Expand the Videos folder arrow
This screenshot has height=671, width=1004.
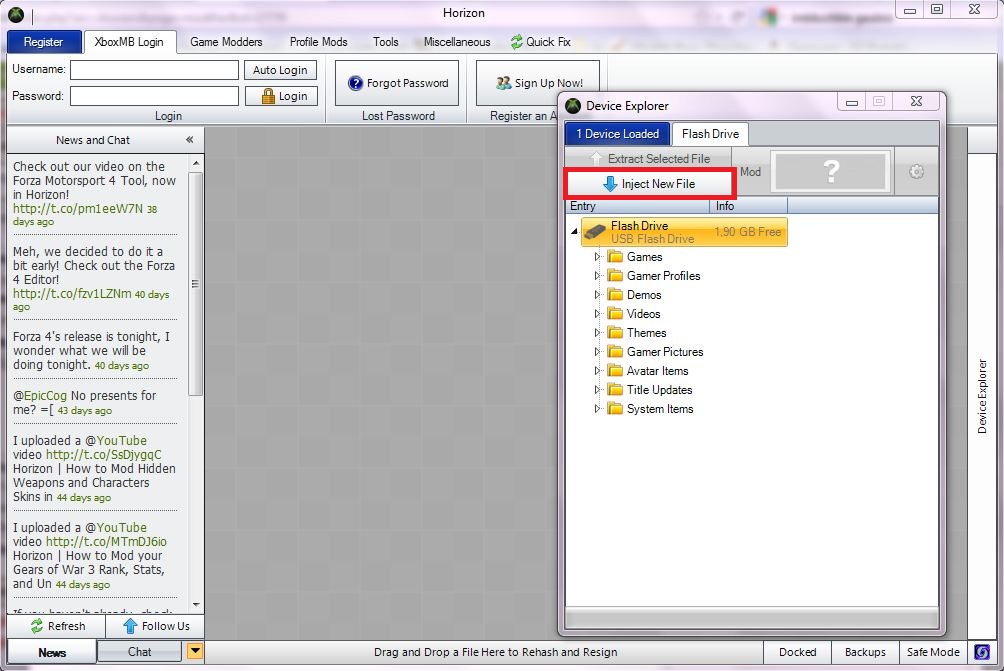[x=597, y=314]
